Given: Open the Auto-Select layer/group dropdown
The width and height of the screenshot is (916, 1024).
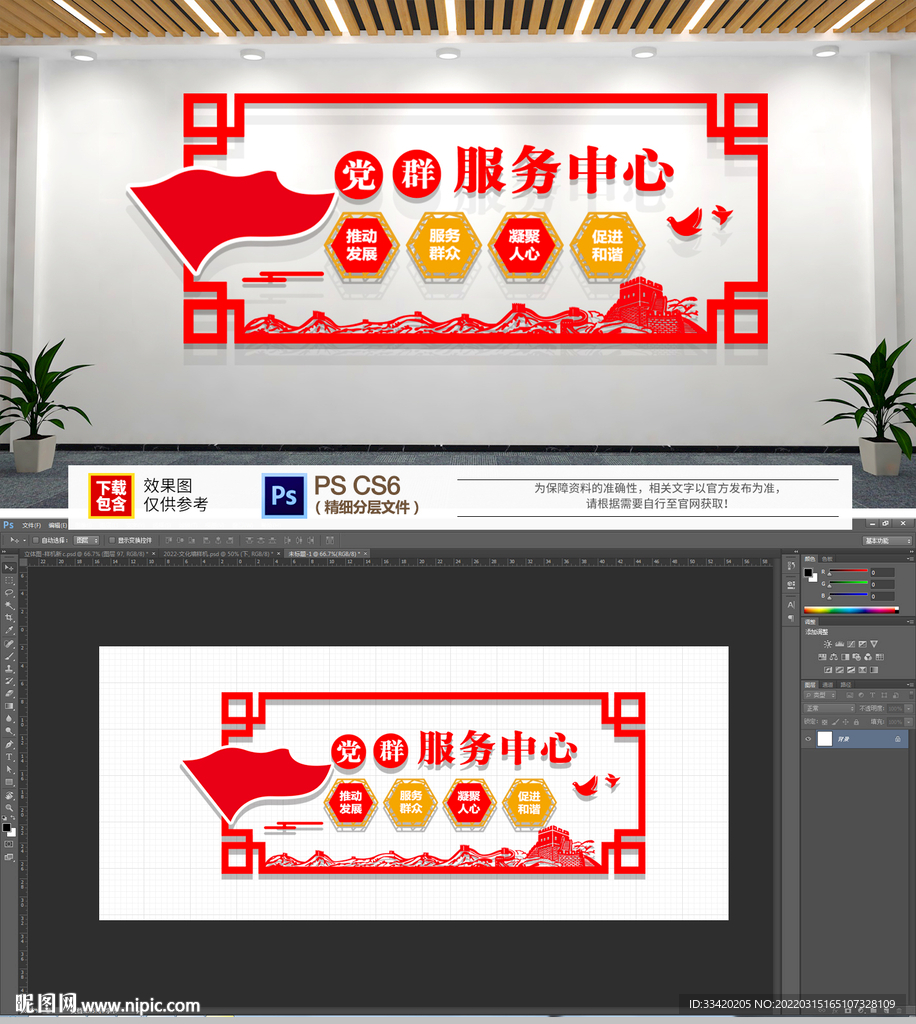Looking at the screenshot, I should [x=86, y=540].
